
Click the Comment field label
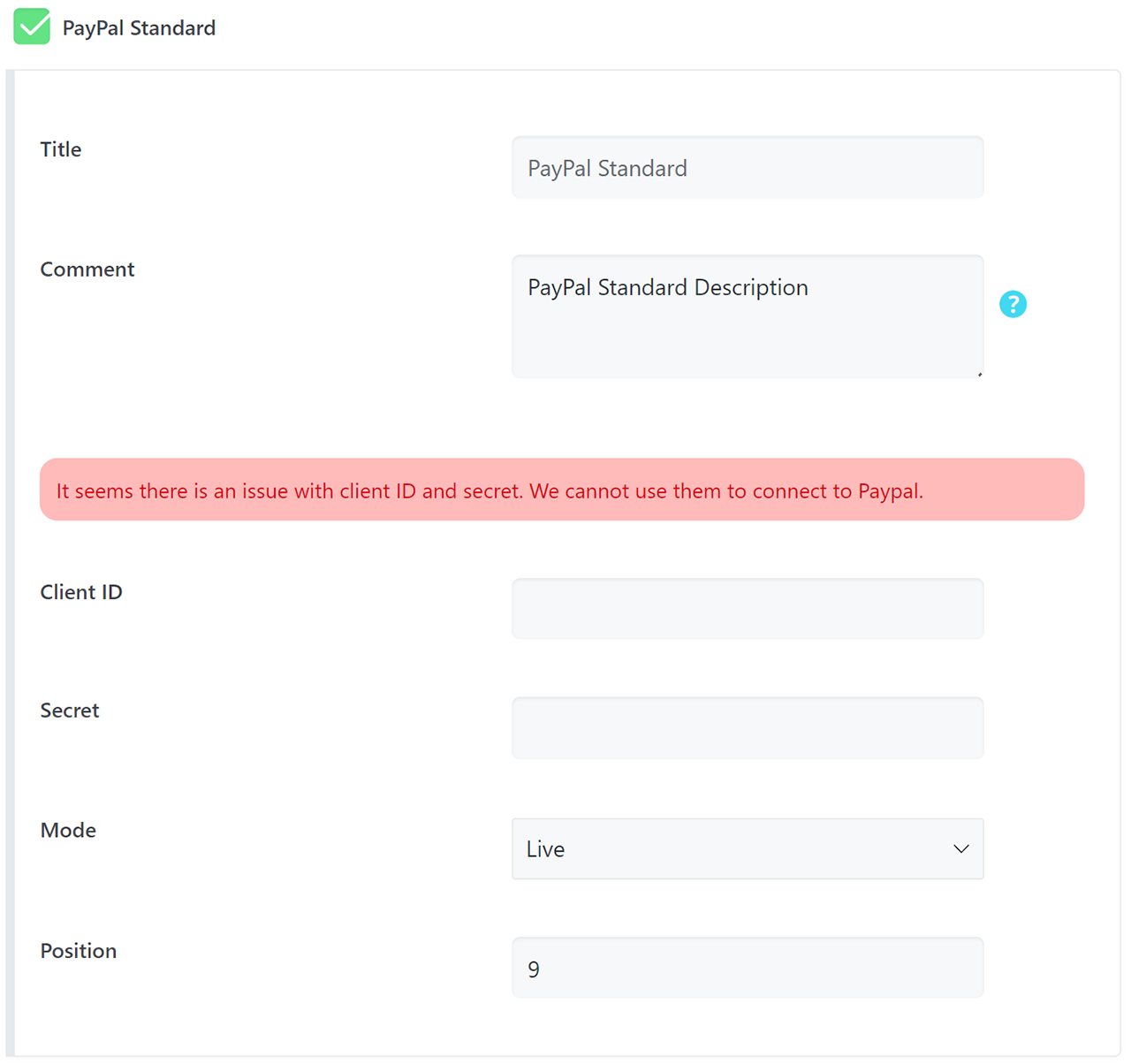click(87, 270)
